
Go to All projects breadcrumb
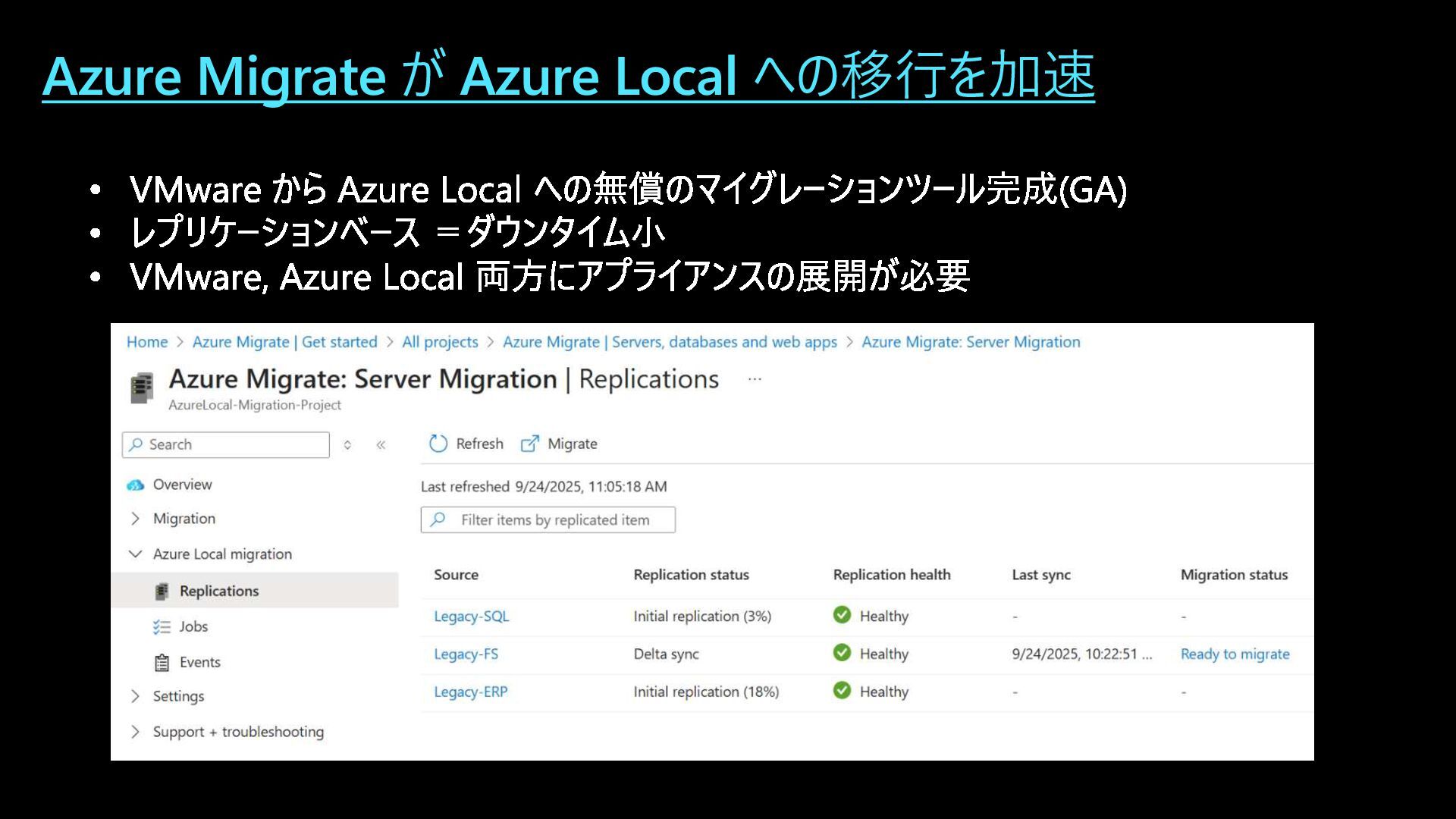[x=440, y=342]
